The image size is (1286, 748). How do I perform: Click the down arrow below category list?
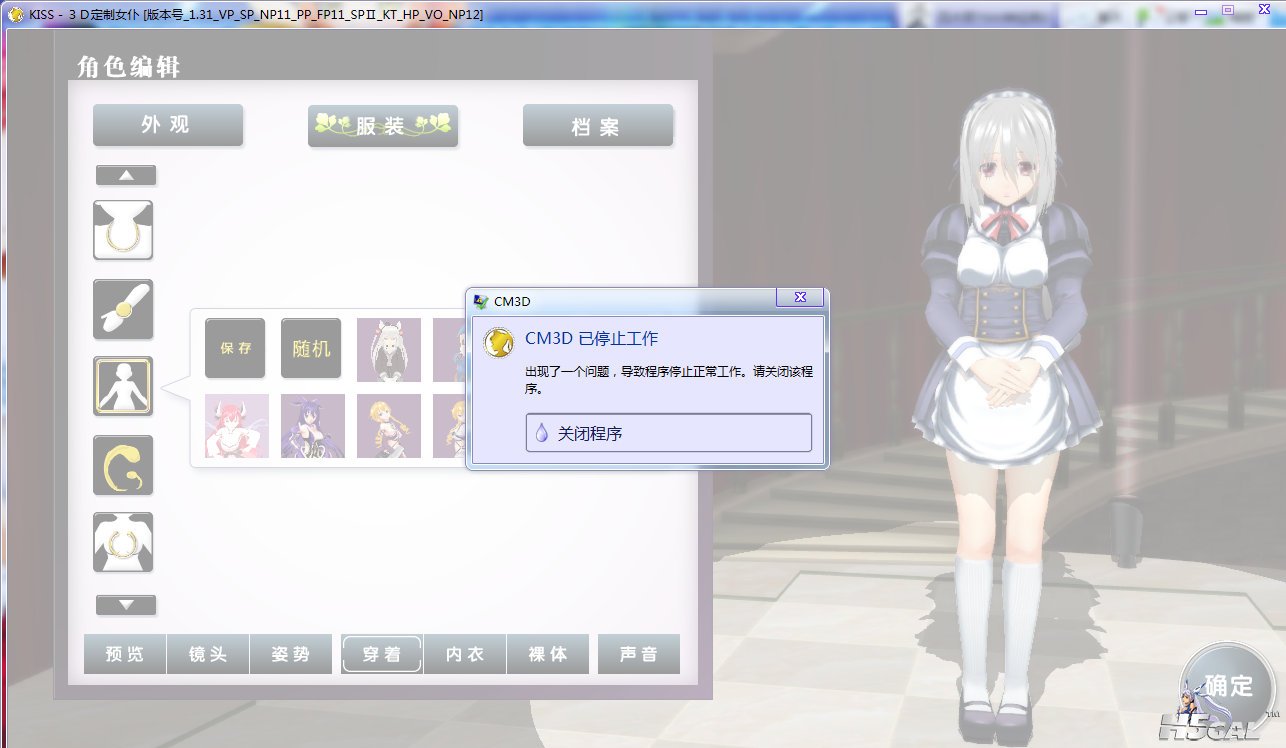click(x=126, y=605)
